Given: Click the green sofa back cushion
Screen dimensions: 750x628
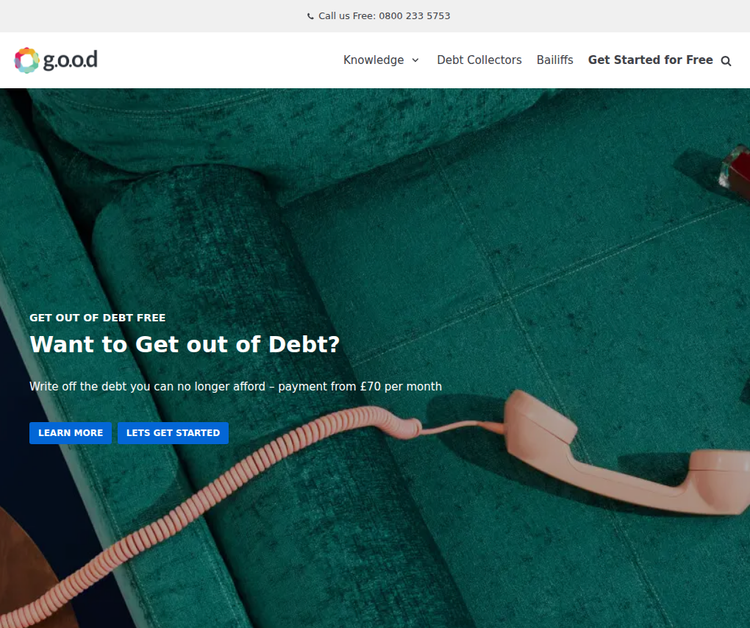Looking at the screenshot, I should tap(287, 129).
